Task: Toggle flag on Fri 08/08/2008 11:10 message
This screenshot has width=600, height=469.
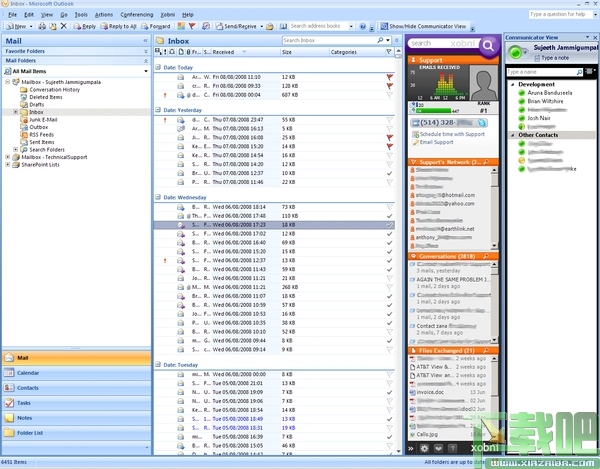Action: pos(390,77)
